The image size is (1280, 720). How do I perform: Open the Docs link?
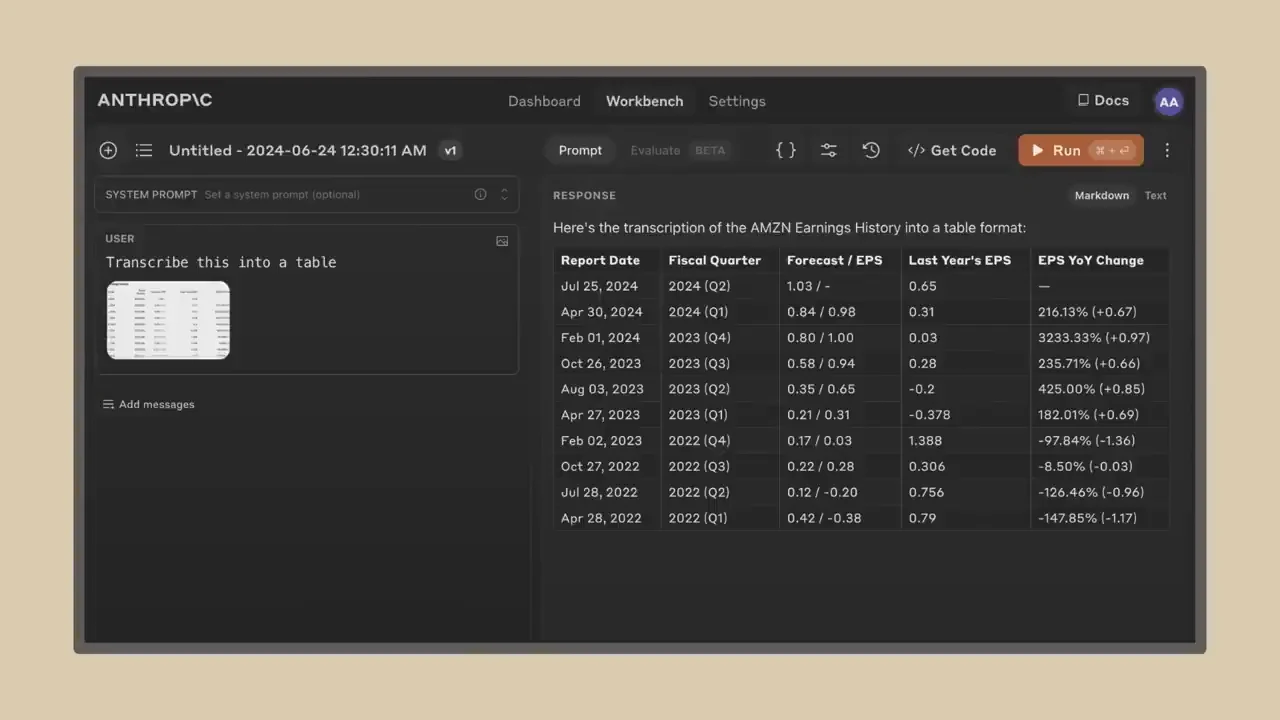(1102, 100)
